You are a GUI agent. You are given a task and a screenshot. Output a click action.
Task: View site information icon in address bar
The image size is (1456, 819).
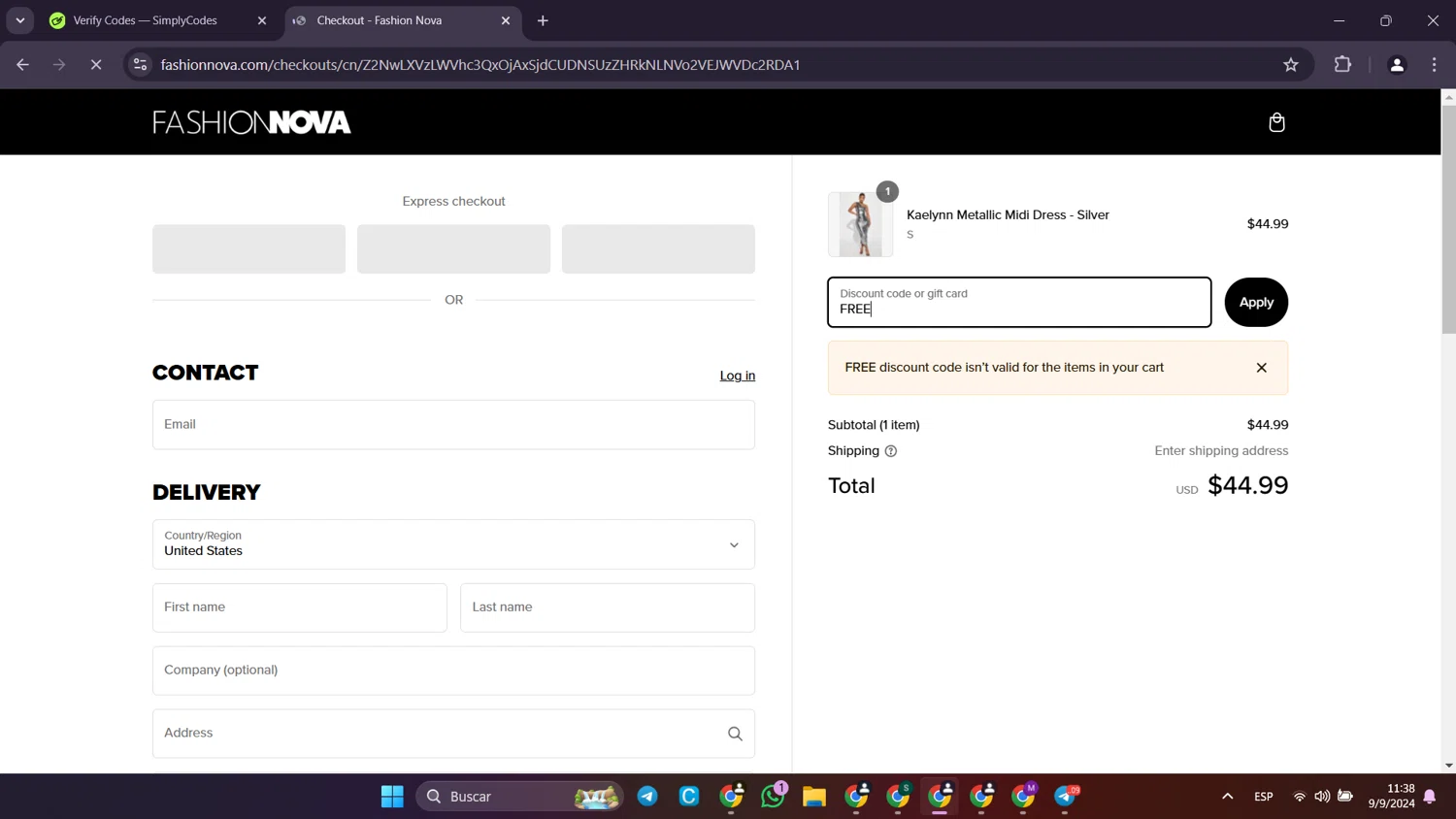(140, 65)
